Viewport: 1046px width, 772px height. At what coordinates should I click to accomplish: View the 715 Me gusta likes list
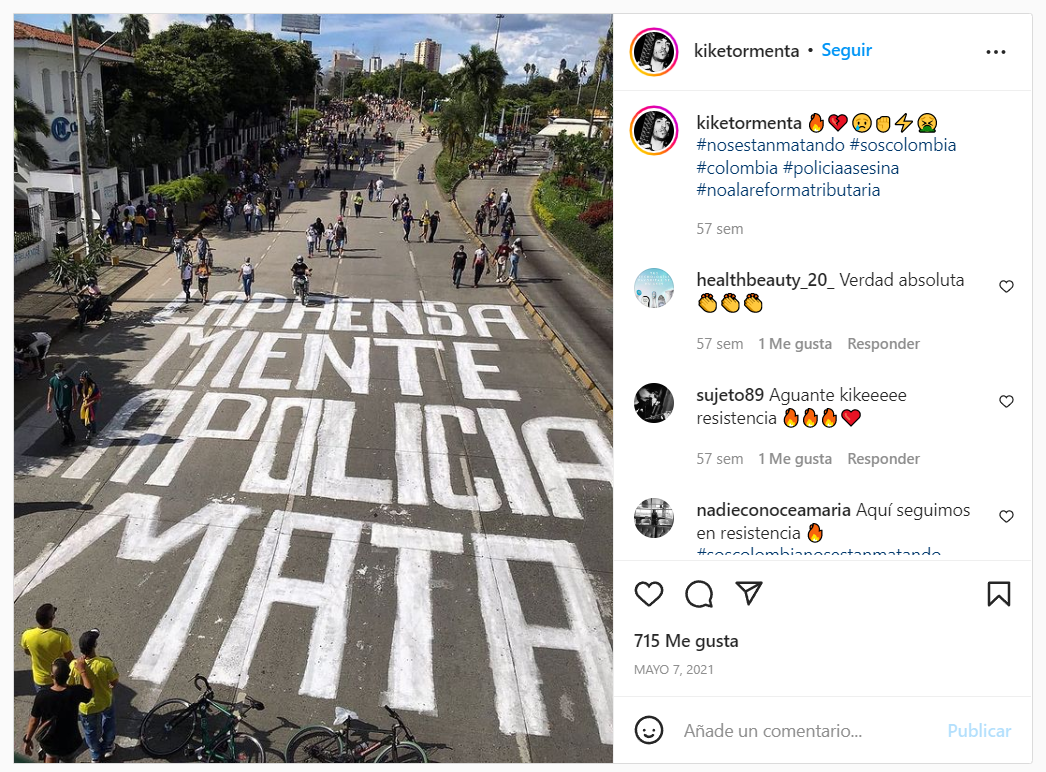tap(686, 641)
